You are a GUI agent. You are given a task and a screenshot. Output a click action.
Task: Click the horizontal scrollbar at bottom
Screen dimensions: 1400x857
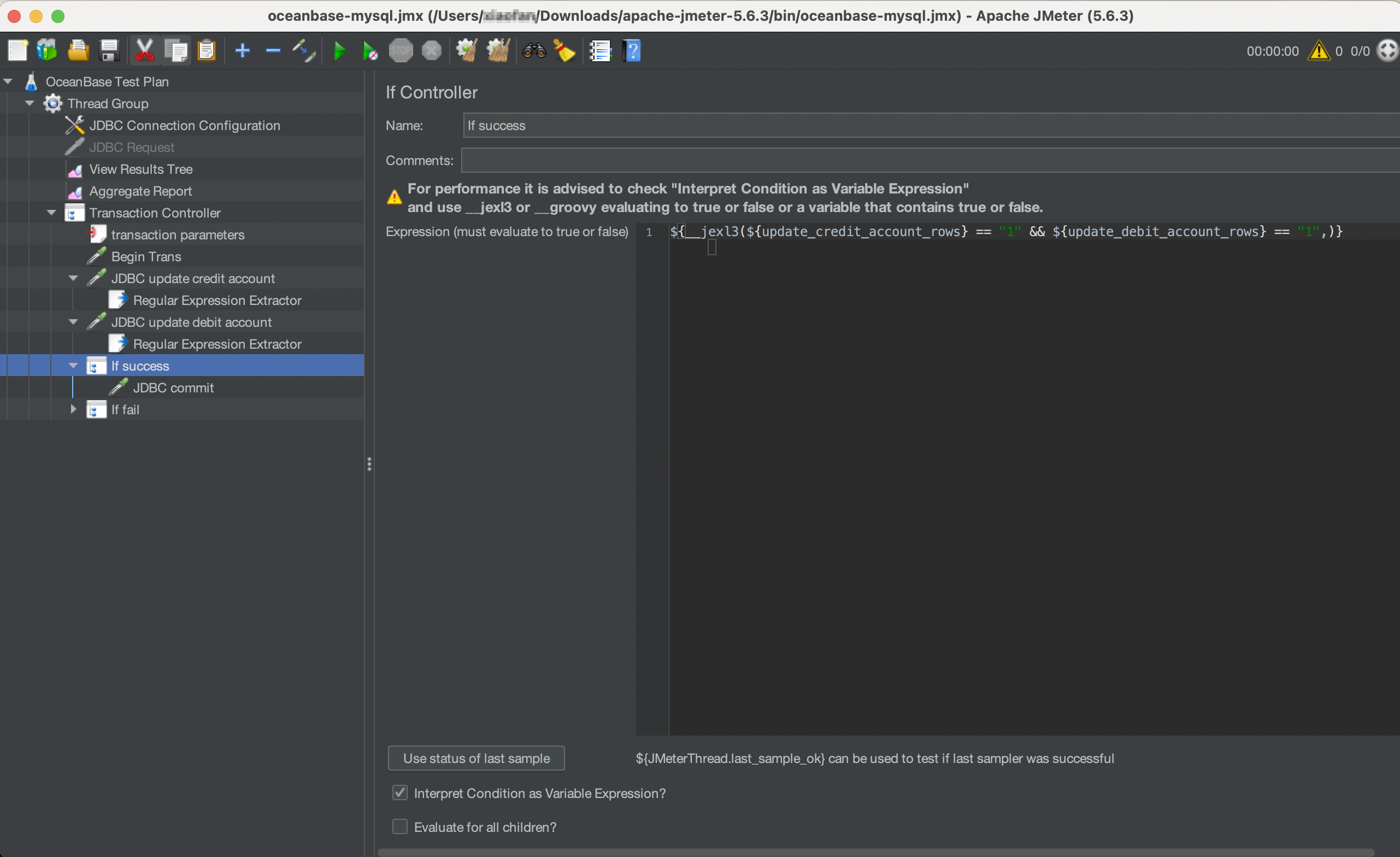tap(875, 852)
